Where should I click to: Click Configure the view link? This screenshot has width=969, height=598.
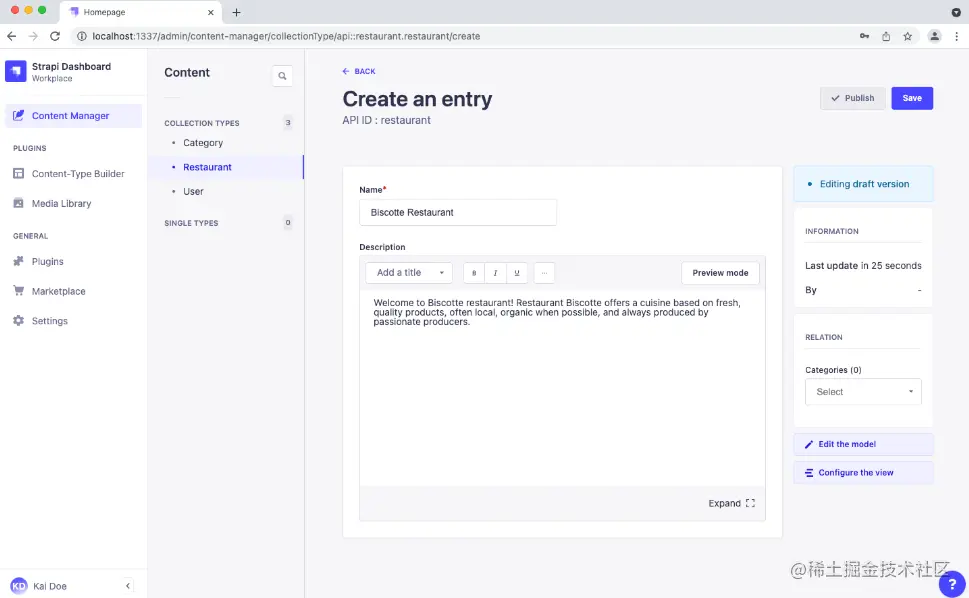[x=863, y=473]
